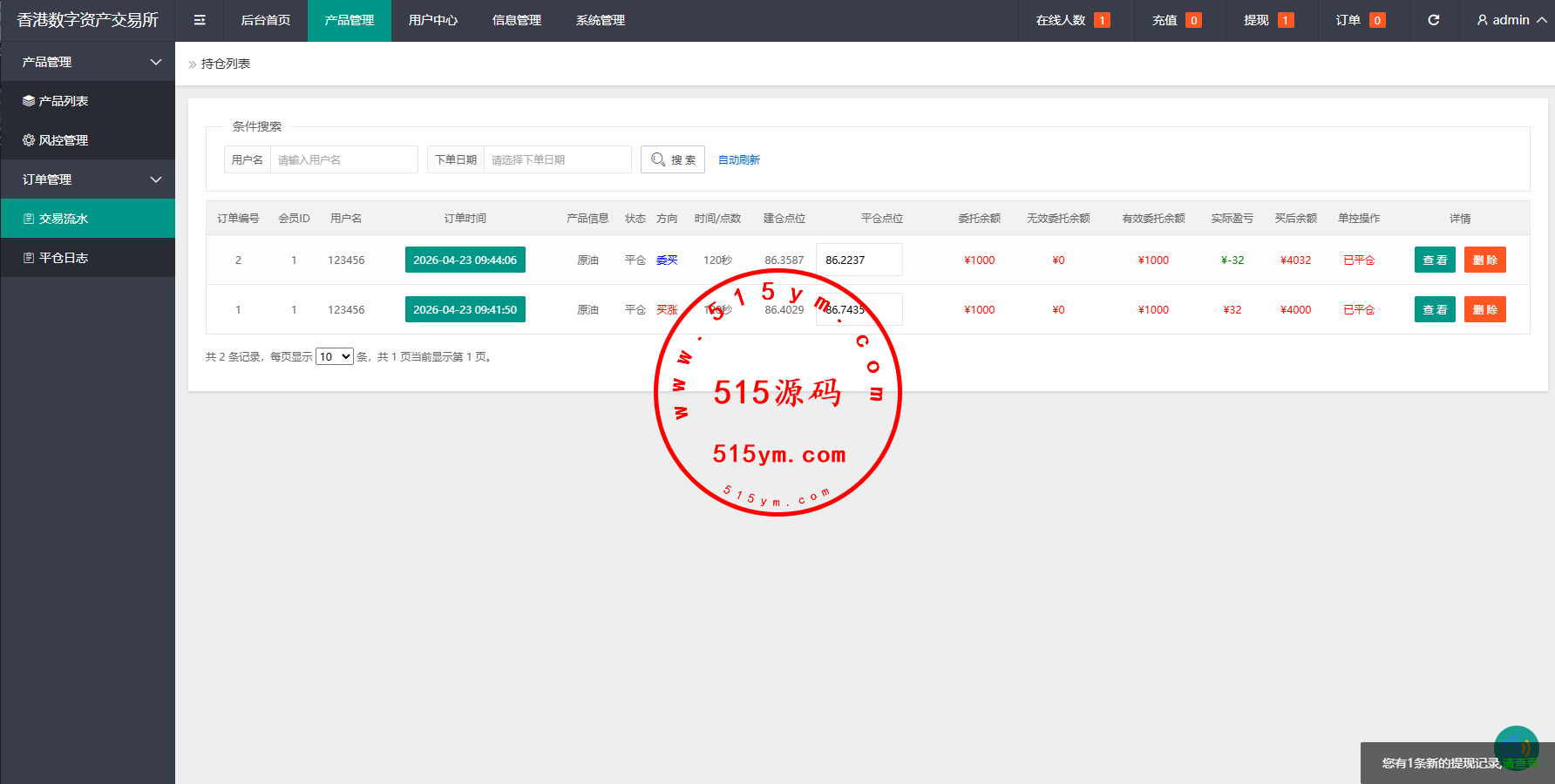
Task: Click the 在线人数 count badge
Action: pyautogui.click(x=1102, y=20)
